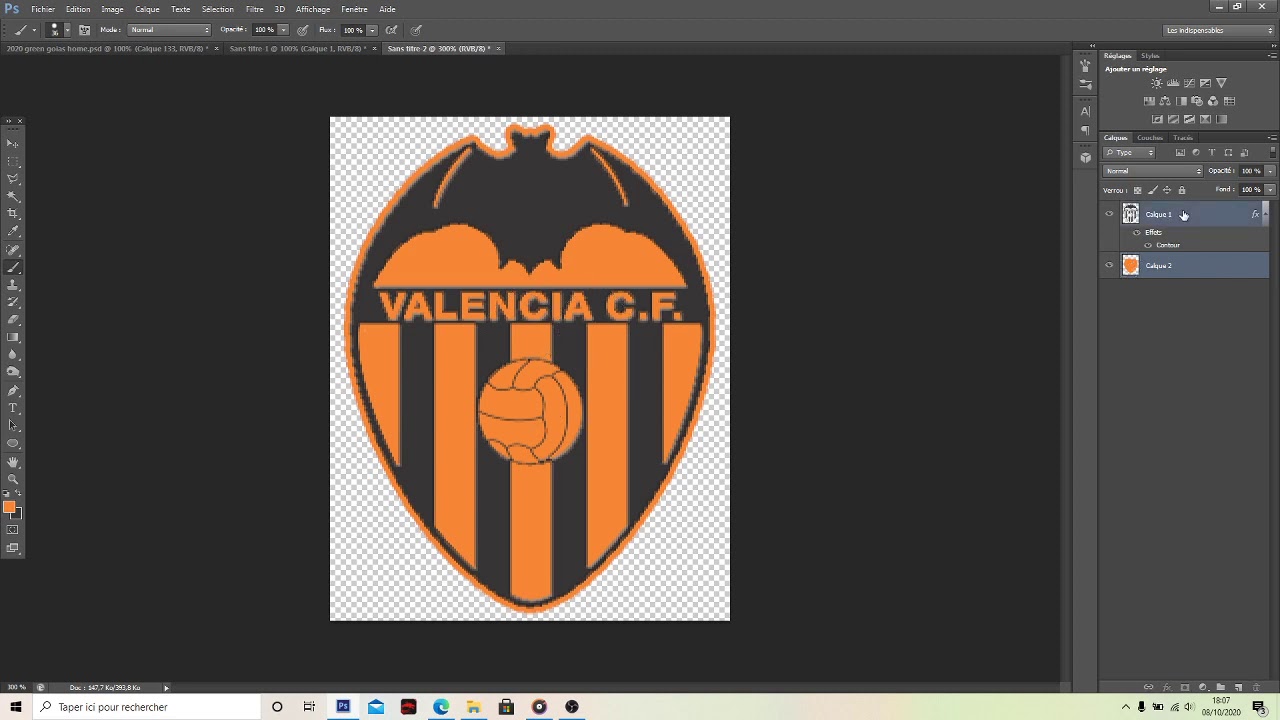Open the brush Mode dropdown
This screenshot has width=1280, height=720.
click(170, 30)
